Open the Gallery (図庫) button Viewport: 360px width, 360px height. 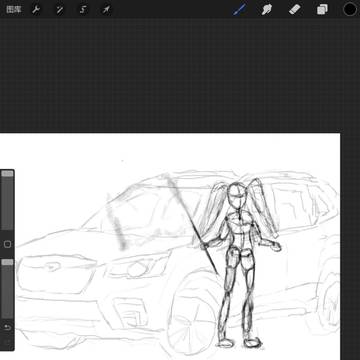(13, 9)
